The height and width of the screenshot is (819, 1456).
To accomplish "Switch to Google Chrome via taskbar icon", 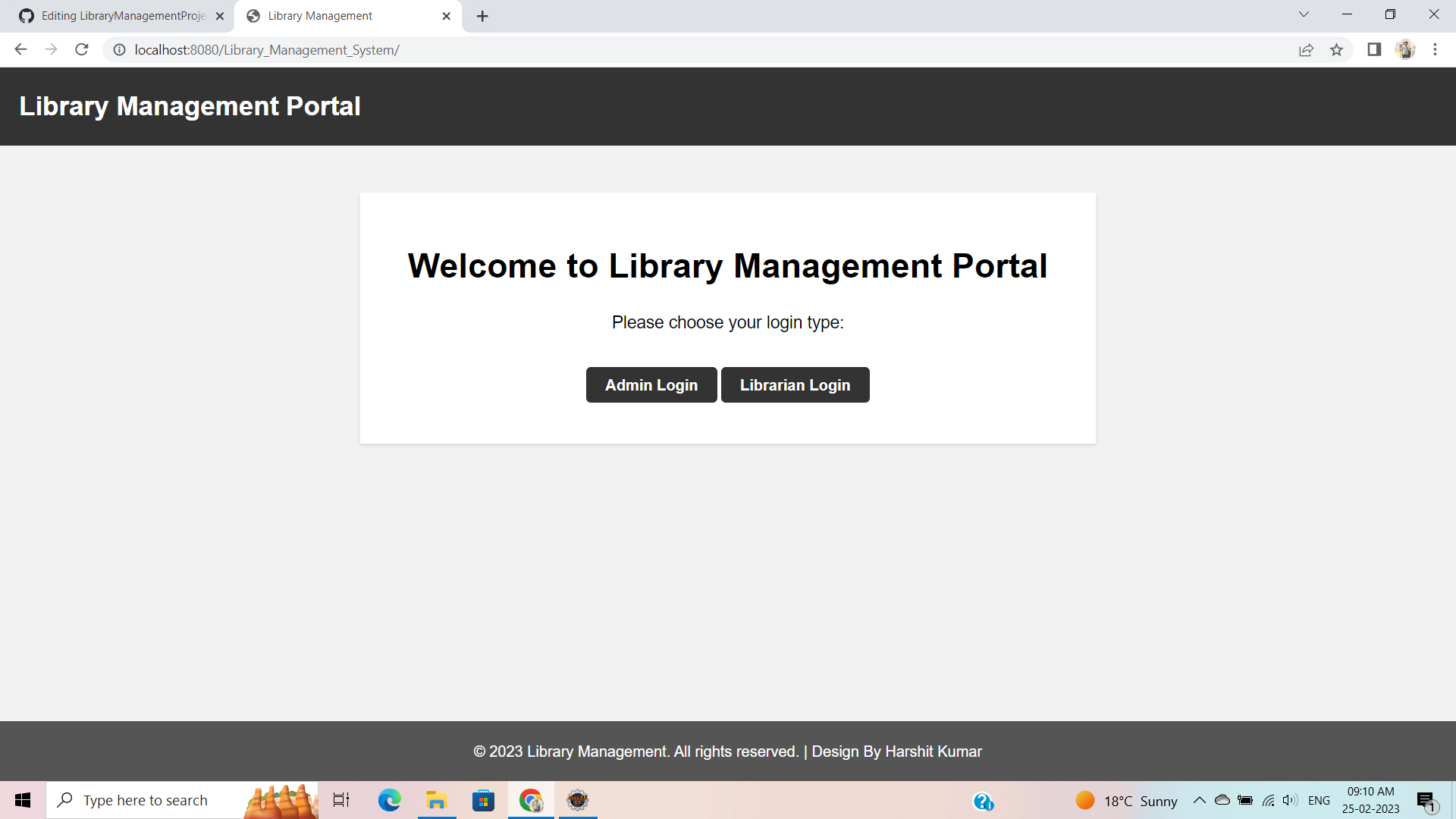I will [x=531, y=800].
